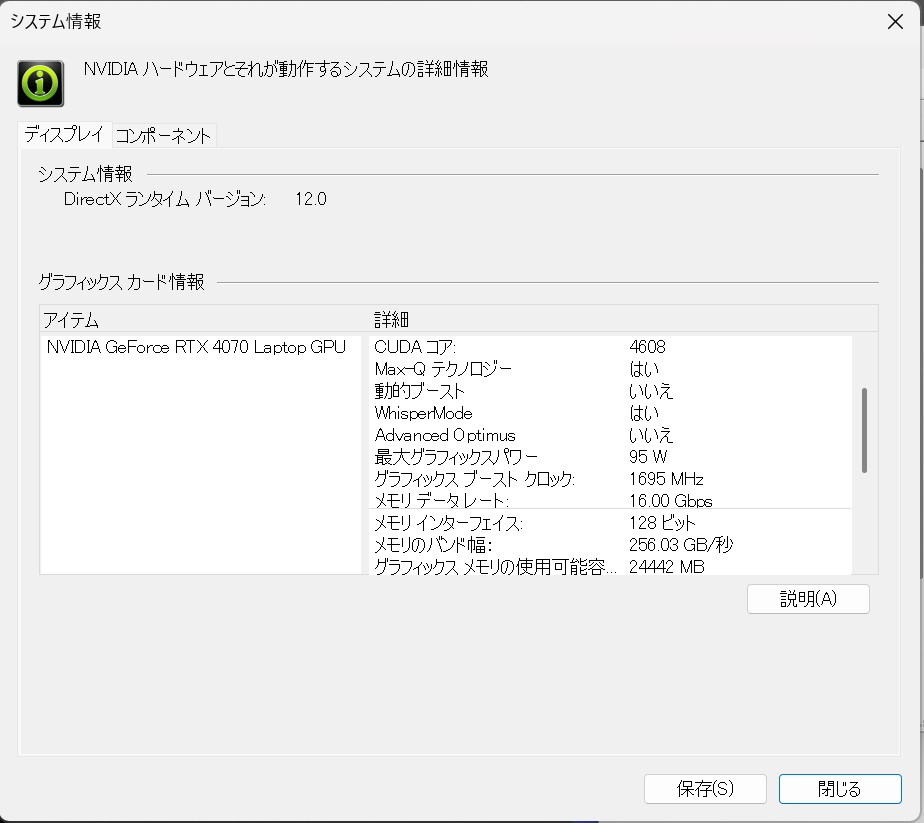Click the 保存(S) button

coord(705,788)
